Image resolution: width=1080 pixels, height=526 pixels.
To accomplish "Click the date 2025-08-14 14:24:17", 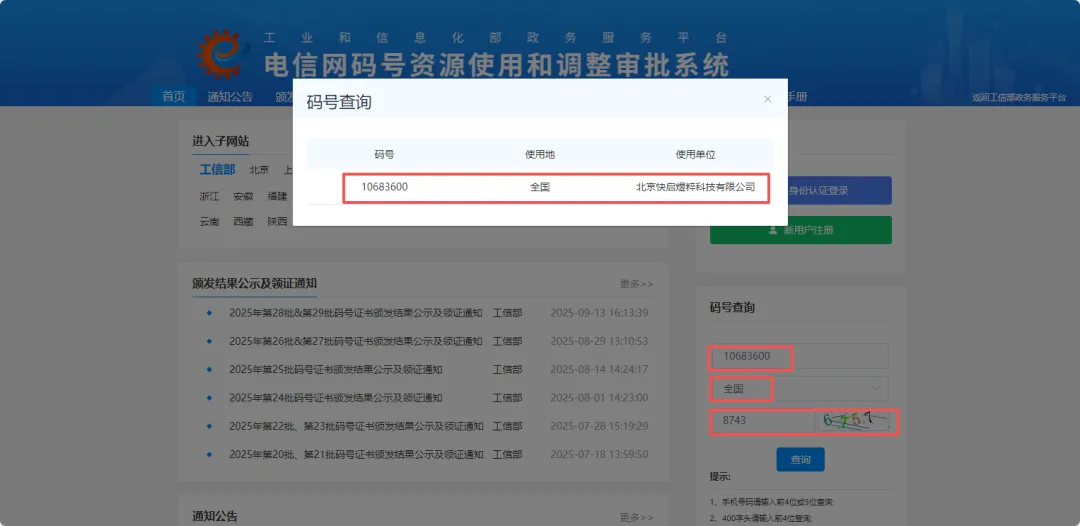I will pyautogui.click(x=599, y=370).
